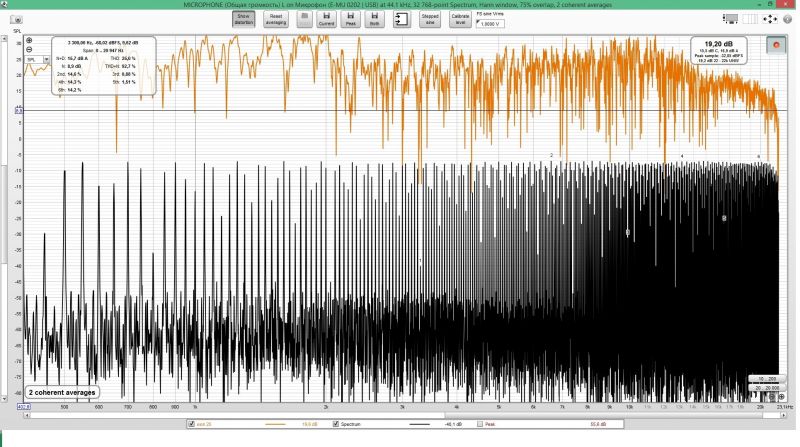Toggle the Spectrum trace checkbox
This screenshot has width=800, height=447.
335,425
